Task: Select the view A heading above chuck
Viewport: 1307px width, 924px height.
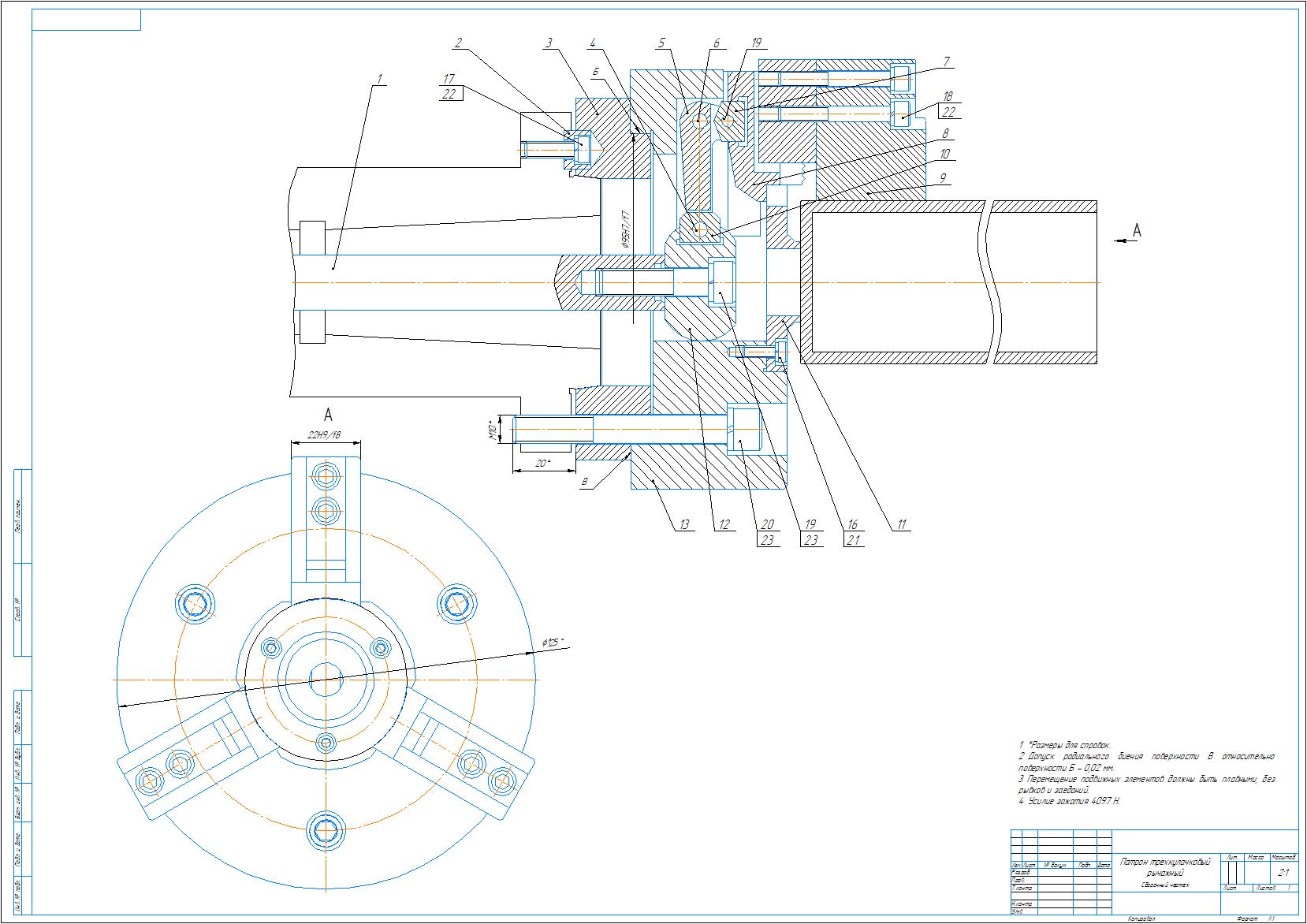Action: tap(328, 415)
